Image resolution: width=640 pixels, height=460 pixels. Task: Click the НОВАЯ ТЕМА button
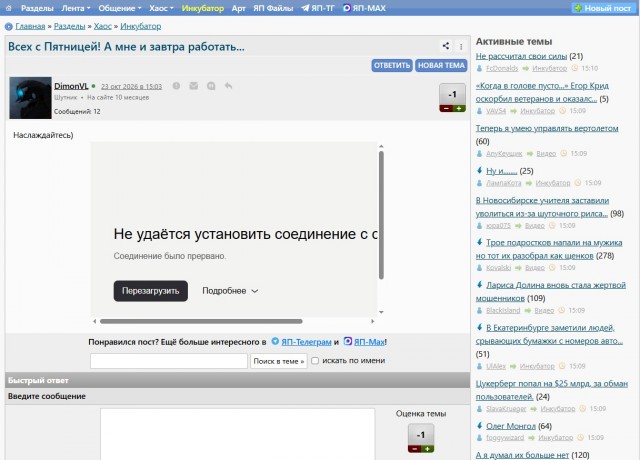point(441,65)
